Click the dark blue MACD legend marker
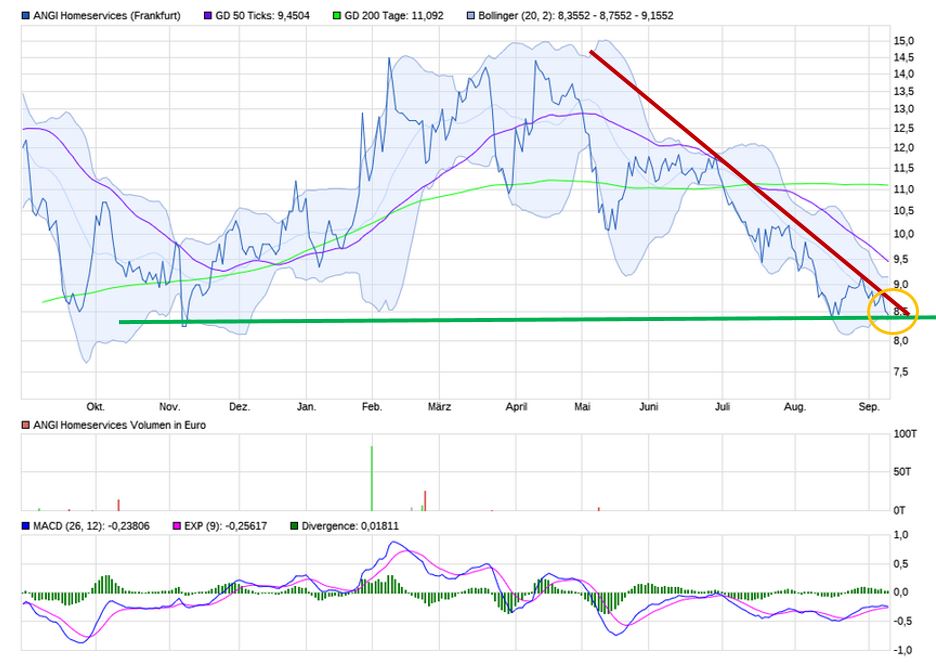This screenshot has width=936, height=670. tap(25, 525)
